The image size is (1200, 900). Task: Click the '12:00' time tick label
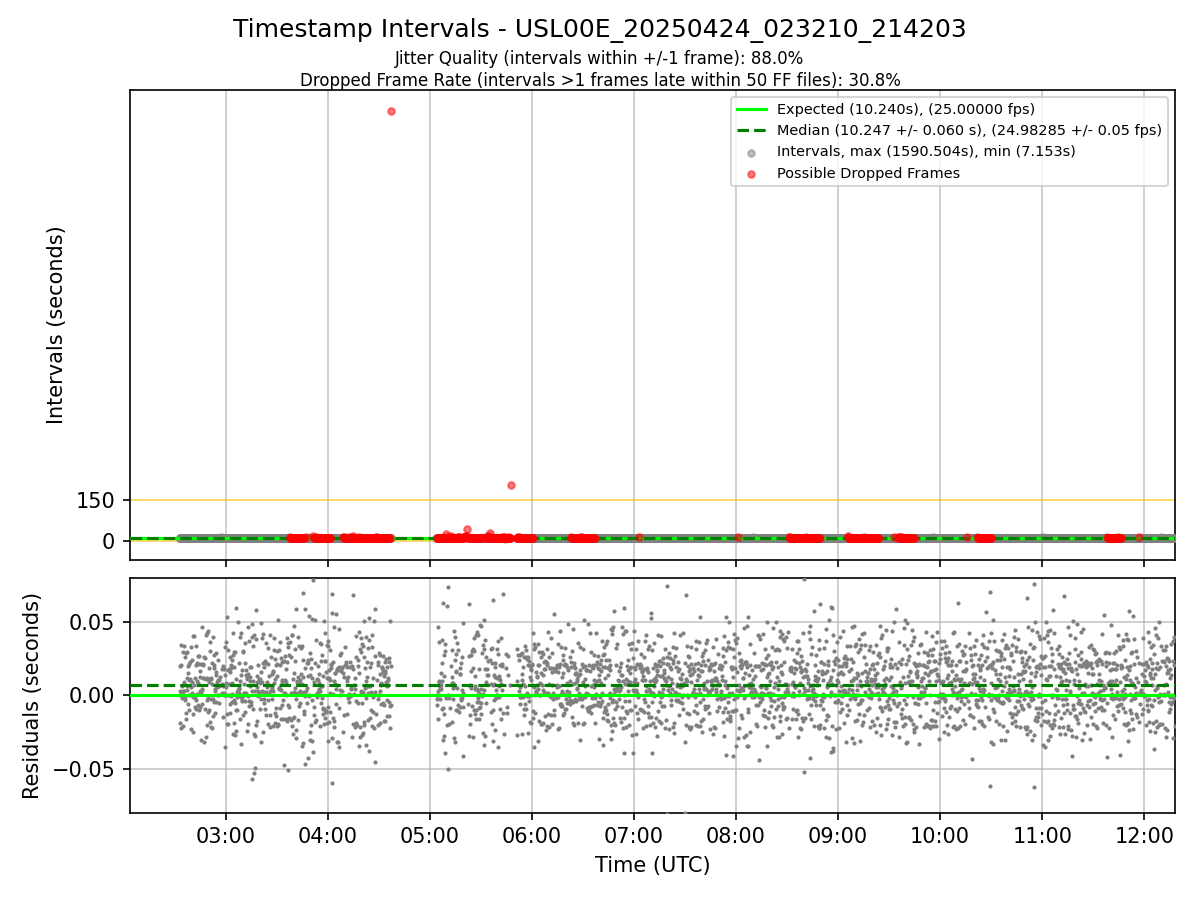click(x=1144, y=834)
